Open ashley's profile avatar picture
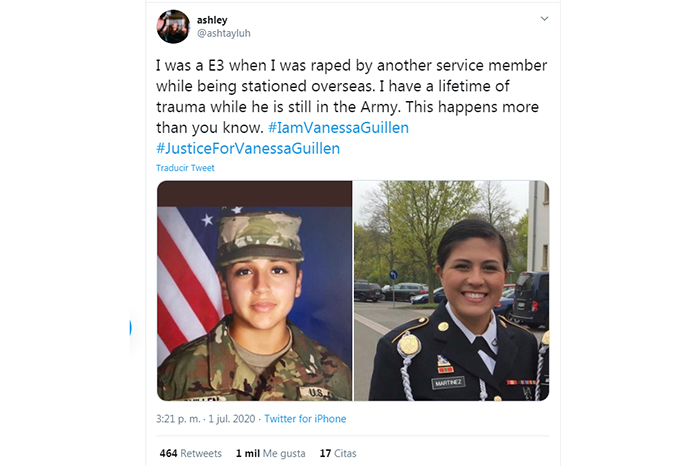 click(173, 27)
